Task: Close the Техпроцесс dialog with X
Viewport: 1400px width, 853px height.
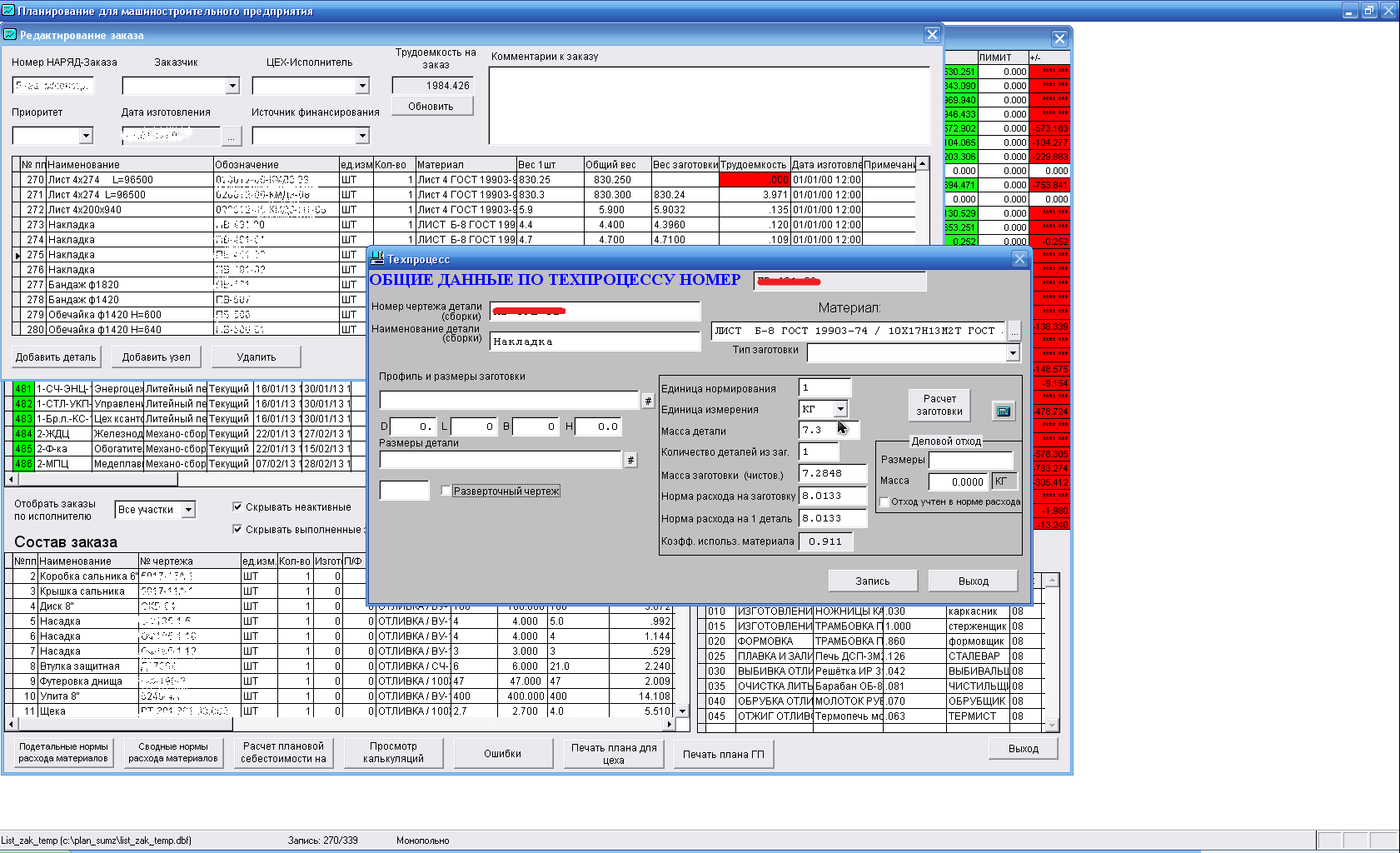Action: 1019,259
